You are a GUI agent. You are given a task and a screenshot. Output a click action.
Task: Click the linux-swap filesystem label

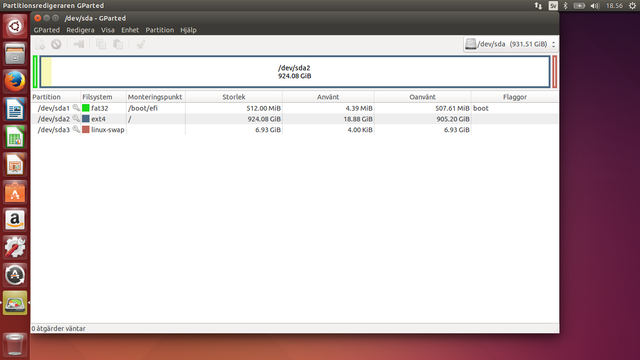(108, 129)
